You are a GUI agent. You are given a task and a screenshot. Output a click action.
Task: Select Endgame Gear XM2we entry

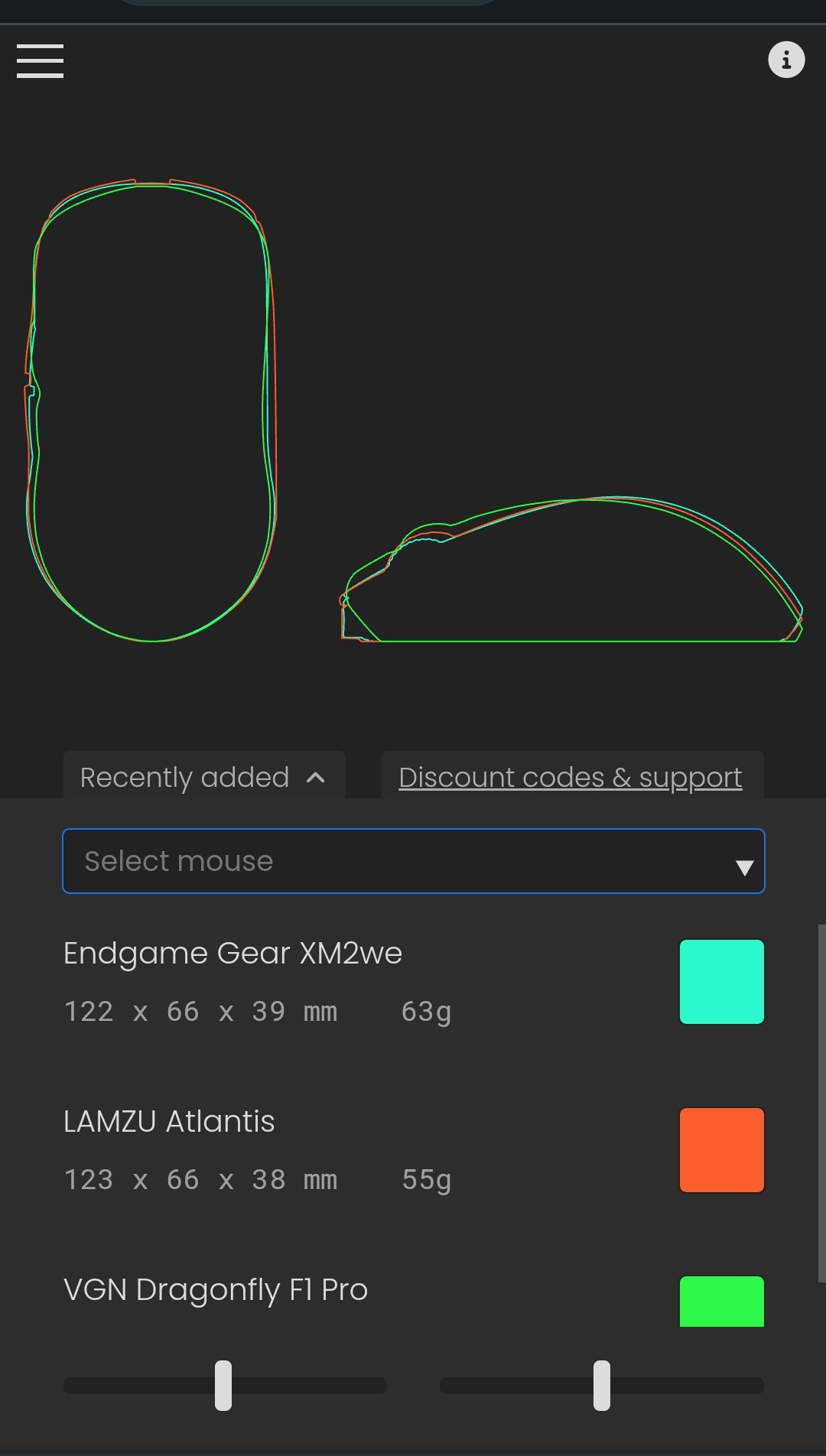tap(233, 954)
